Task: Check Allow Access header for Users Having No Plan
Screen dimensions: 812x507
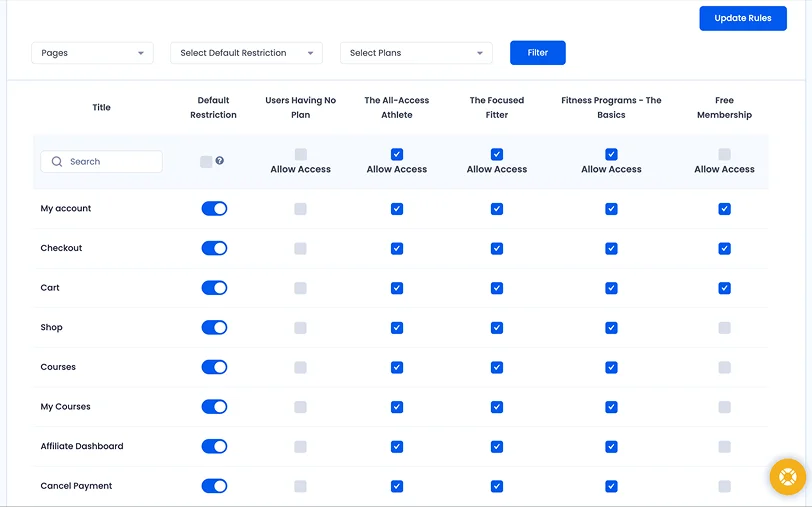Action: 300,154
